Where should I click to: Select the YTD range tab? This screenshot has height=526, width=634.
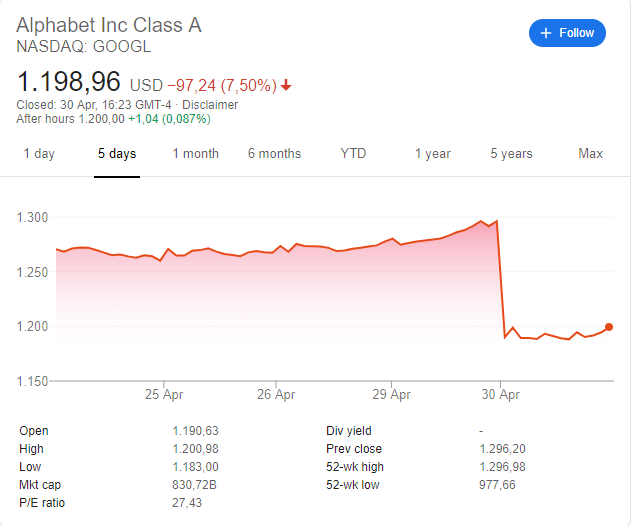[x=353, y=154]
